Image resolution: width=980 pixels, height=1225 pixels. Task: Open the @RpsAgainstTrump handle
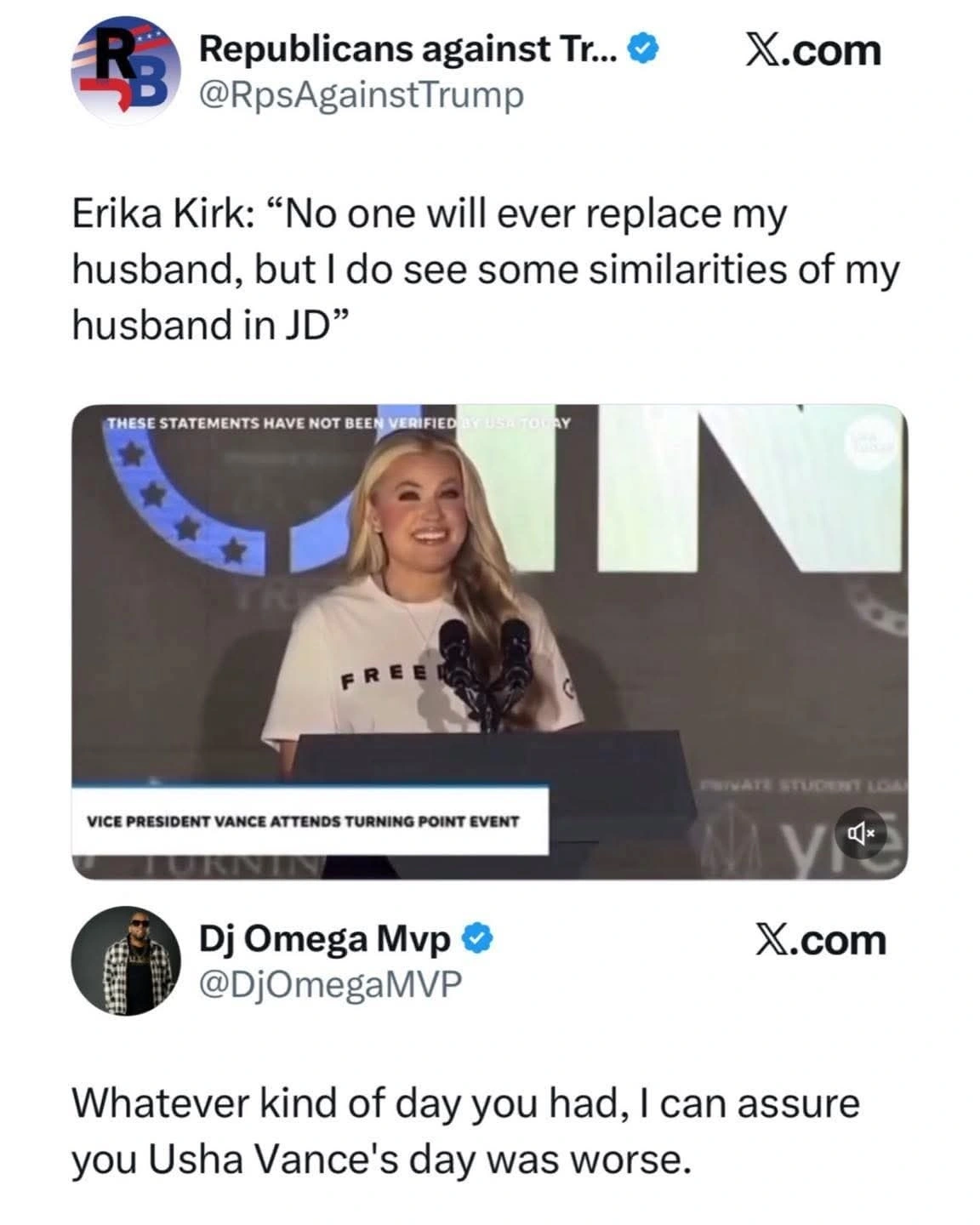coord(361,95)
